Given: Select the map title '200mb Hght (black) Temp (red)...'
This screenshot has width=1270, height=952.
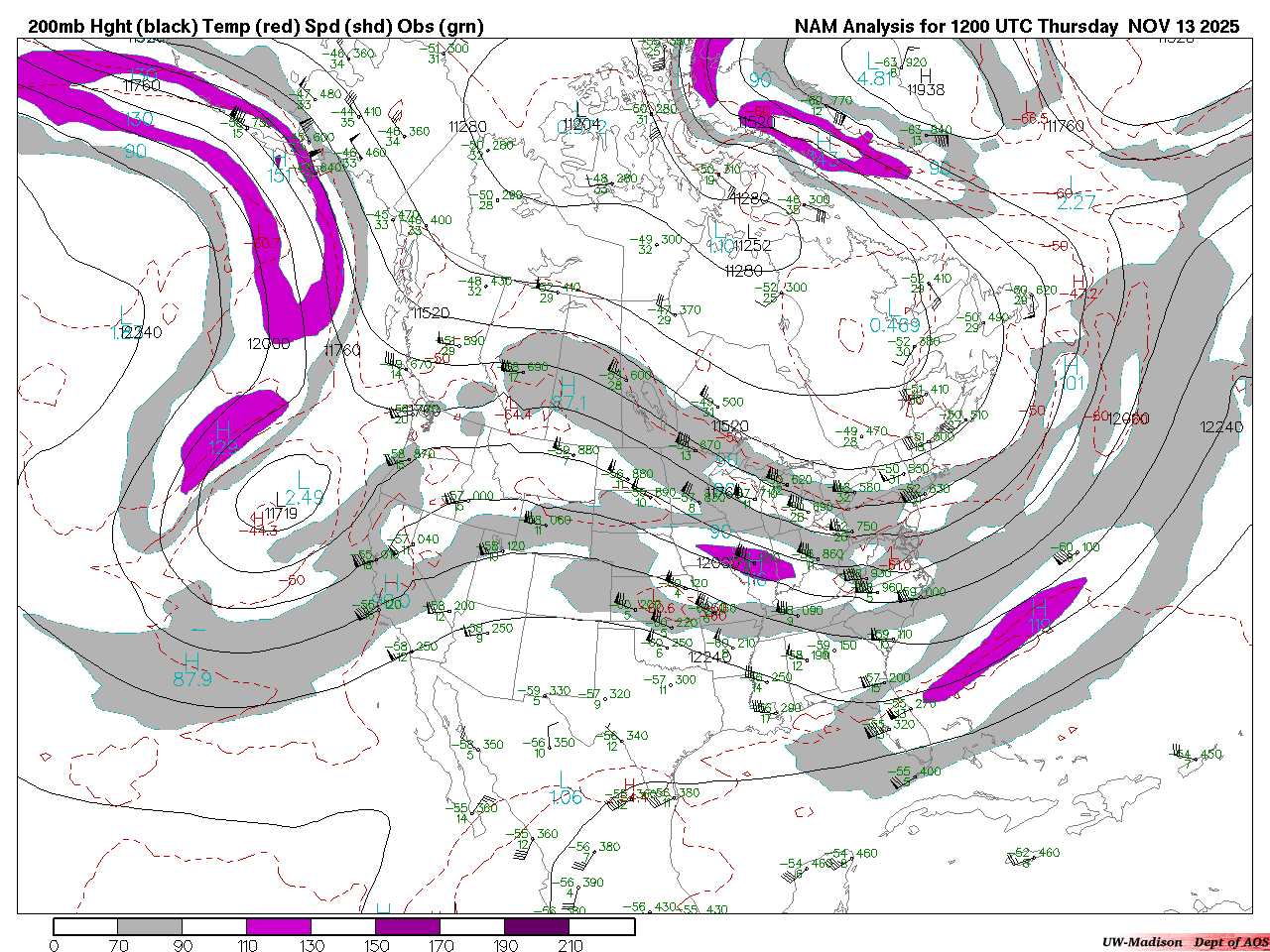Looking at the screenshot, I should click(x=256, y=27).
